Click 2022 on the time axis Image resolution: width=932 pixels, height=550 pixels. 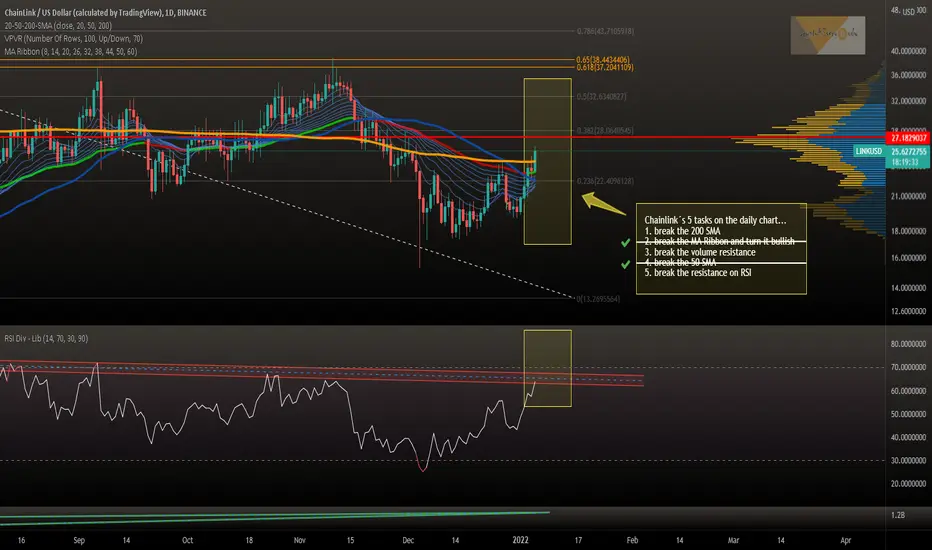coord(520,540)
